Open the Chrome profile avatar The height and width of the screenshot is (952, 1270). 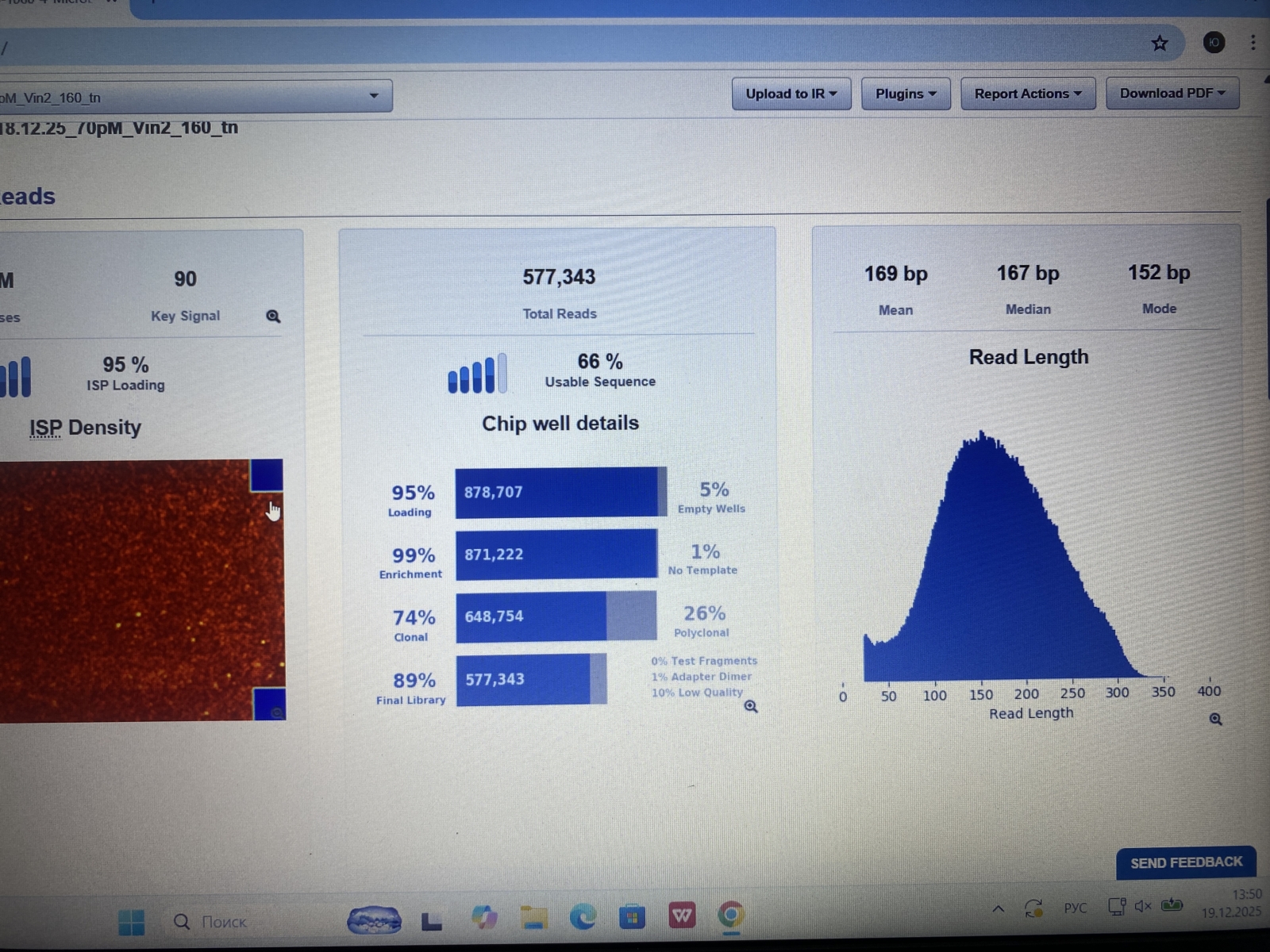click(1214, 43)
